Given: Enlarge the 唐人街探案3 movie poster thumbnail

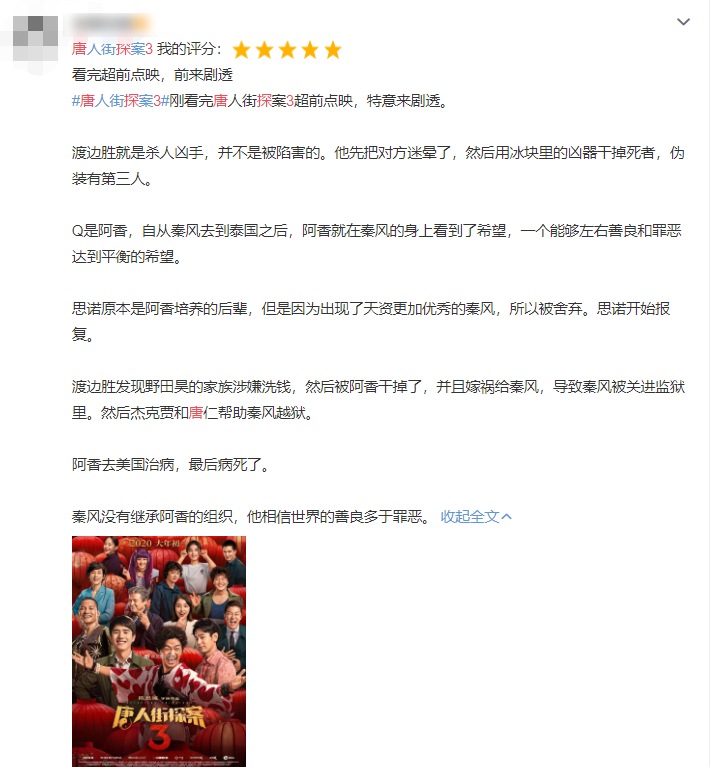Looking at the screenshot, I should point(159,651).
